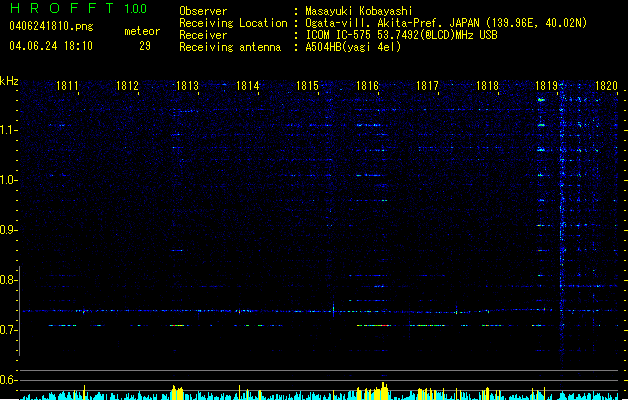629x400 pixels.
Task: Click the Receiver label
Action: click(203, 35)
